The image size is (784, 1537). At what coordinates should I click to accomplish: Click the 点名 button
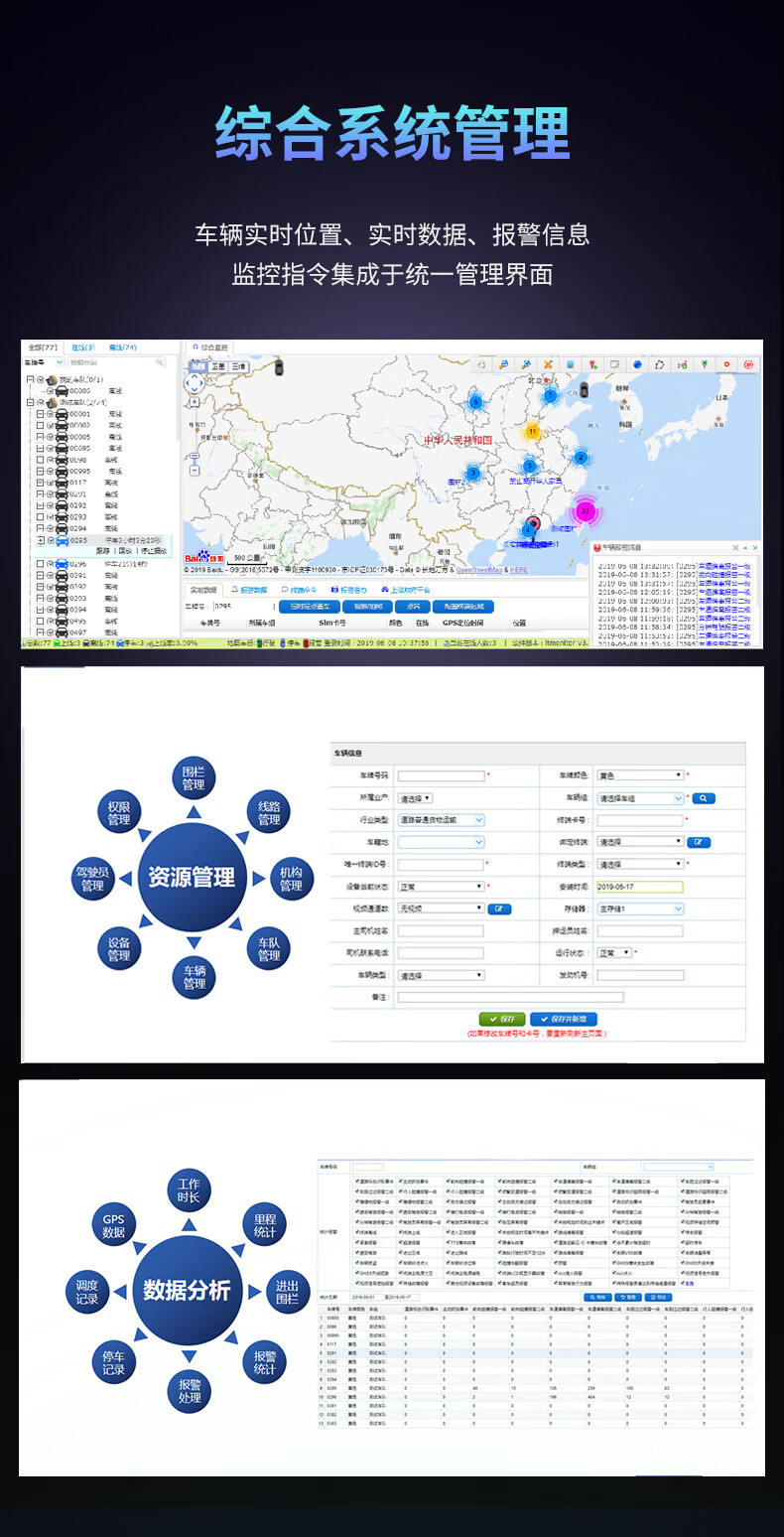coord(415,607)
